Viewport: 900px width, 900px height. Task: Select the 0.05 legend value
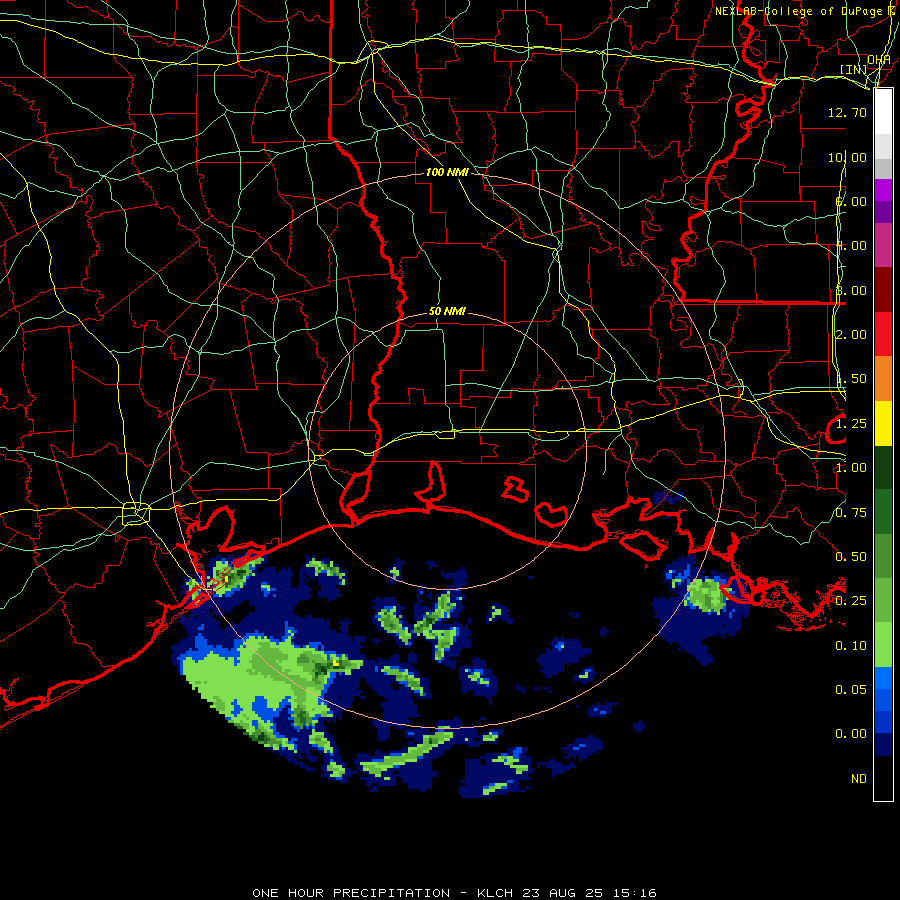[x=851, y=690]
